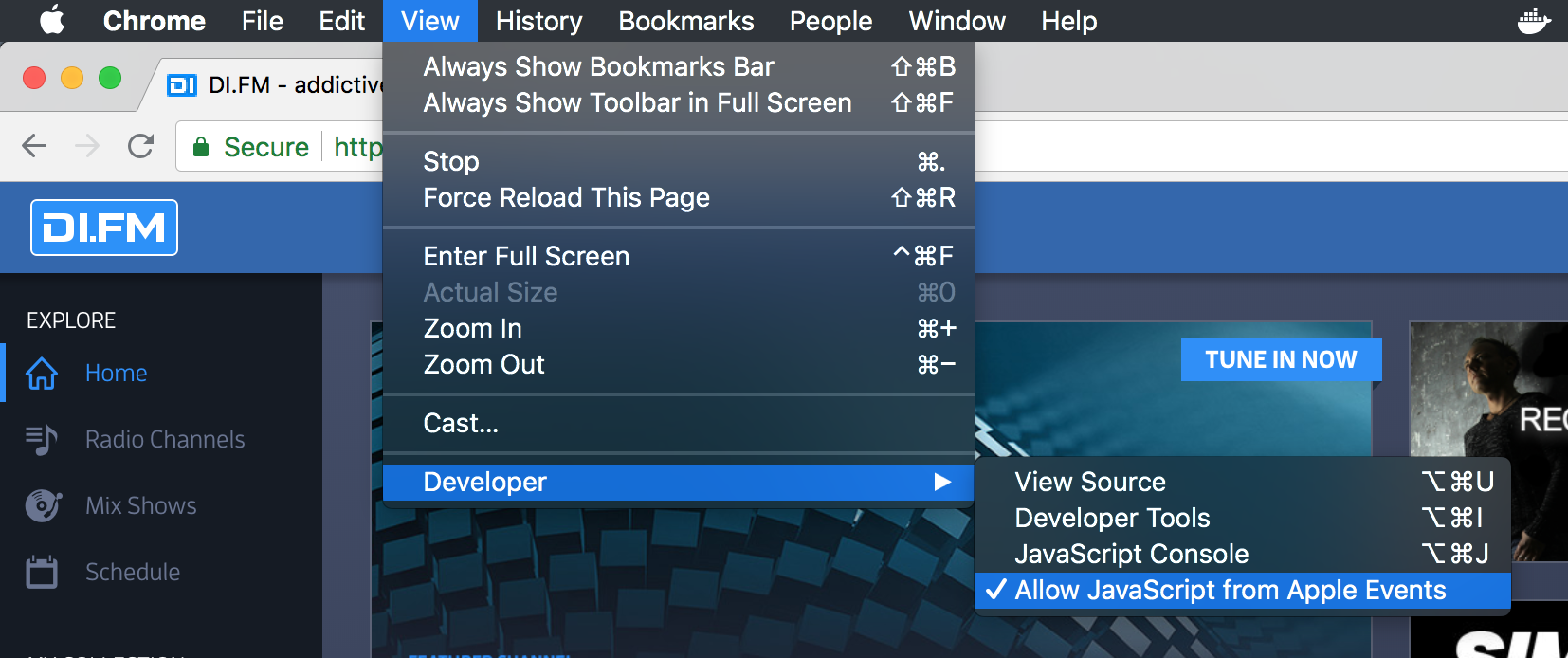Image resolution: width=1568 pixels, height=658 pixels.
Task: Open the People menu
Action: click(x=831, y=21)
